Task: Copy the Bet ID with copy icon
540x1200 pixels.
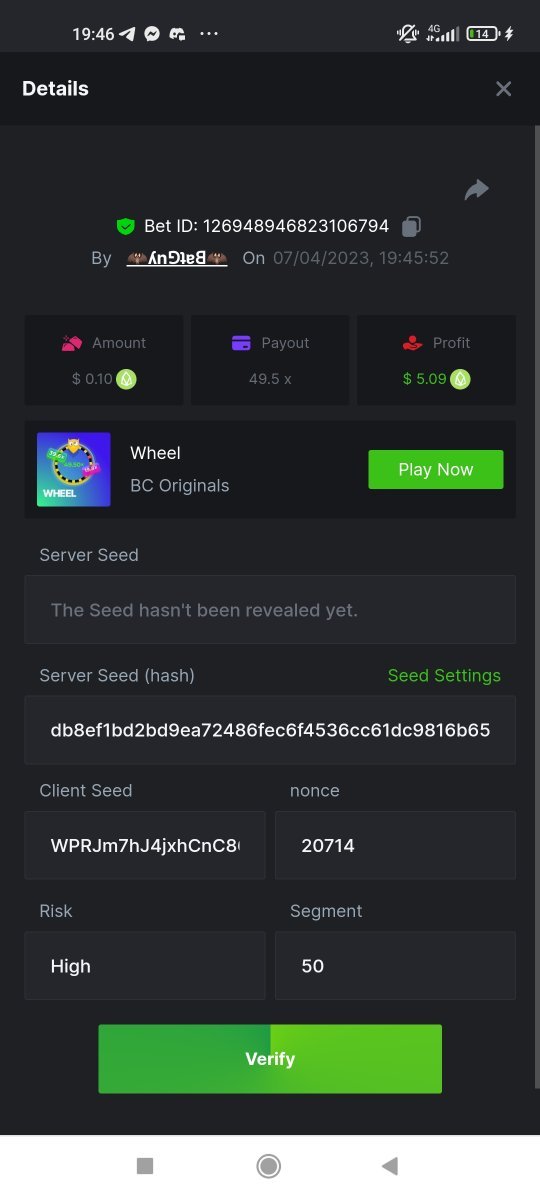Action: (x=412, y=226)
